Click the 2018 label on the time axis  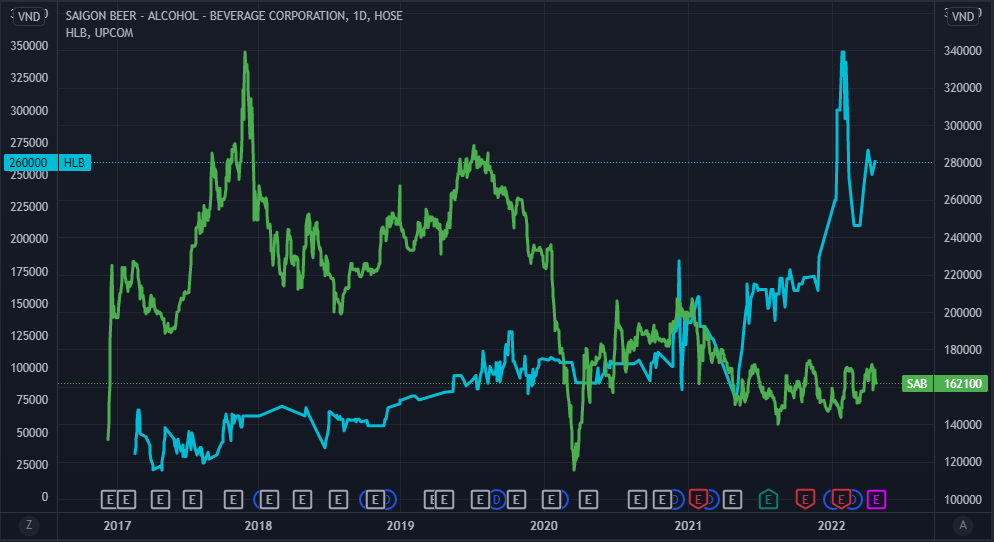(x=258, y=526)
